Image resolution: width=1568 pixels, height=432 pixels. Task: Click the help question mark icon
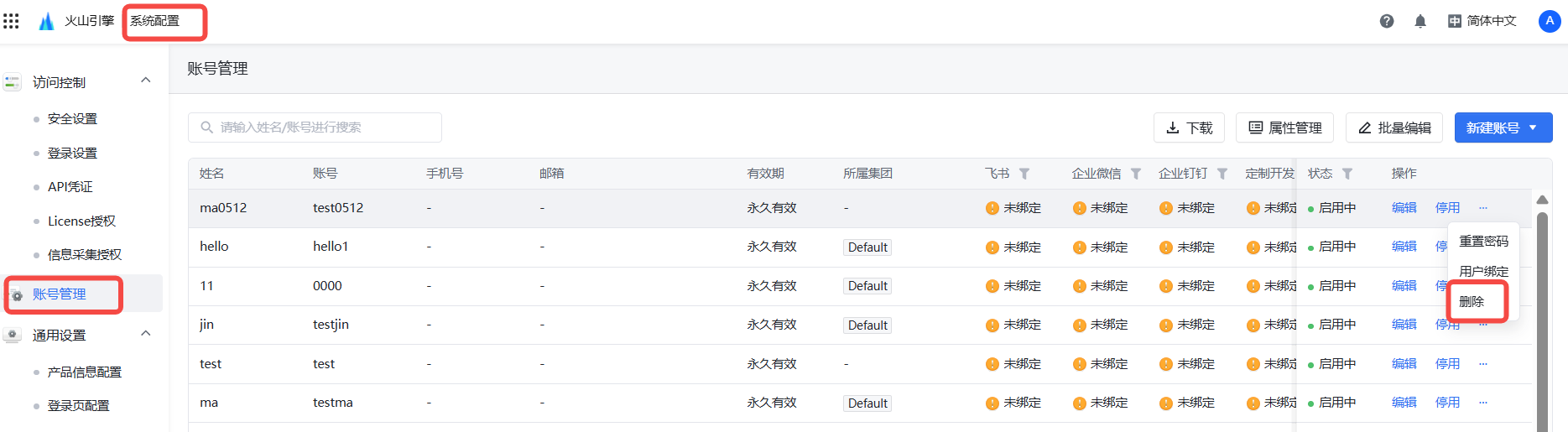pyautogui.click(x=1387, y=21)
